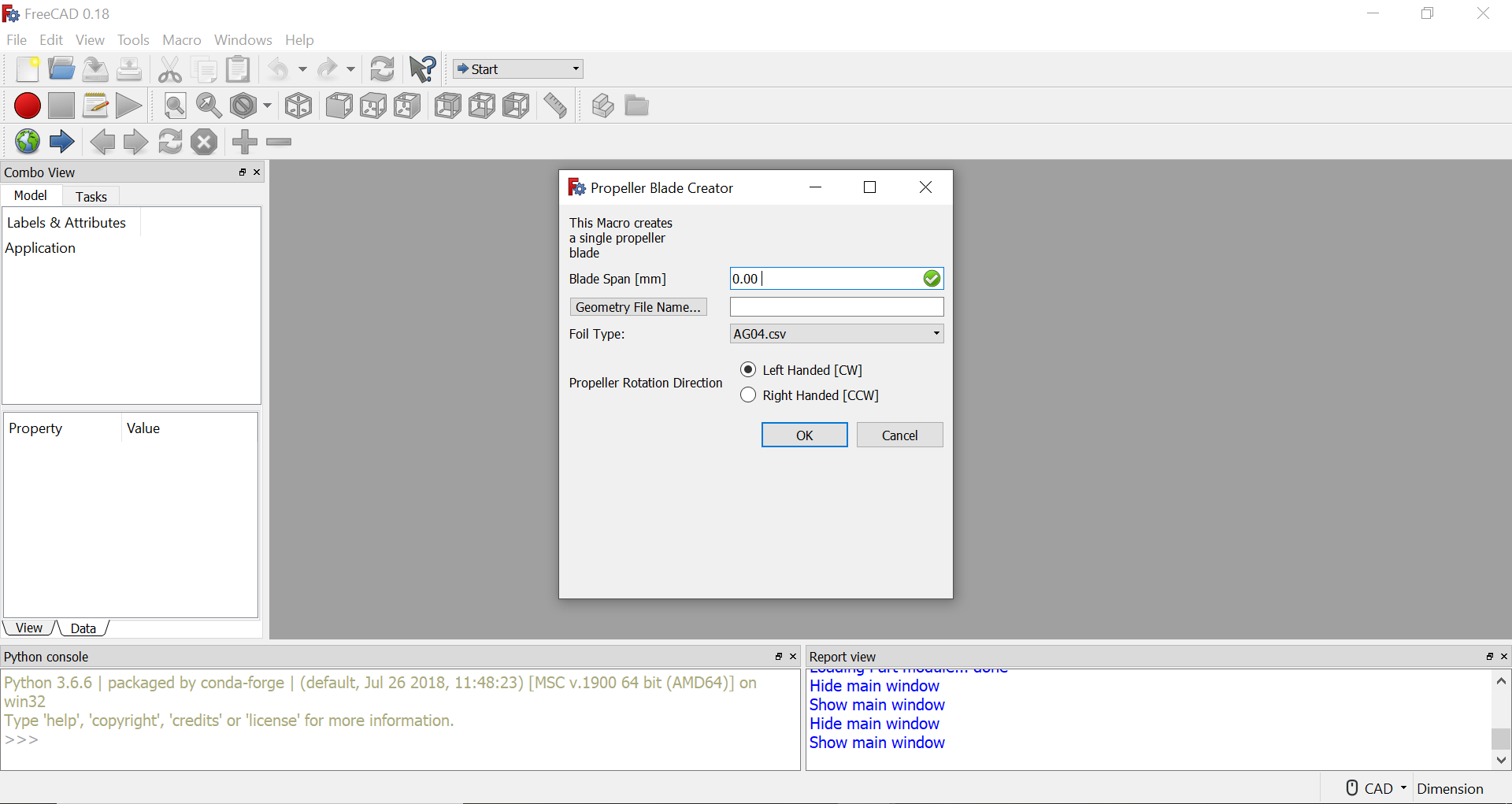
Task: Fit all content in the 3D view
Action: pos(175,105)
